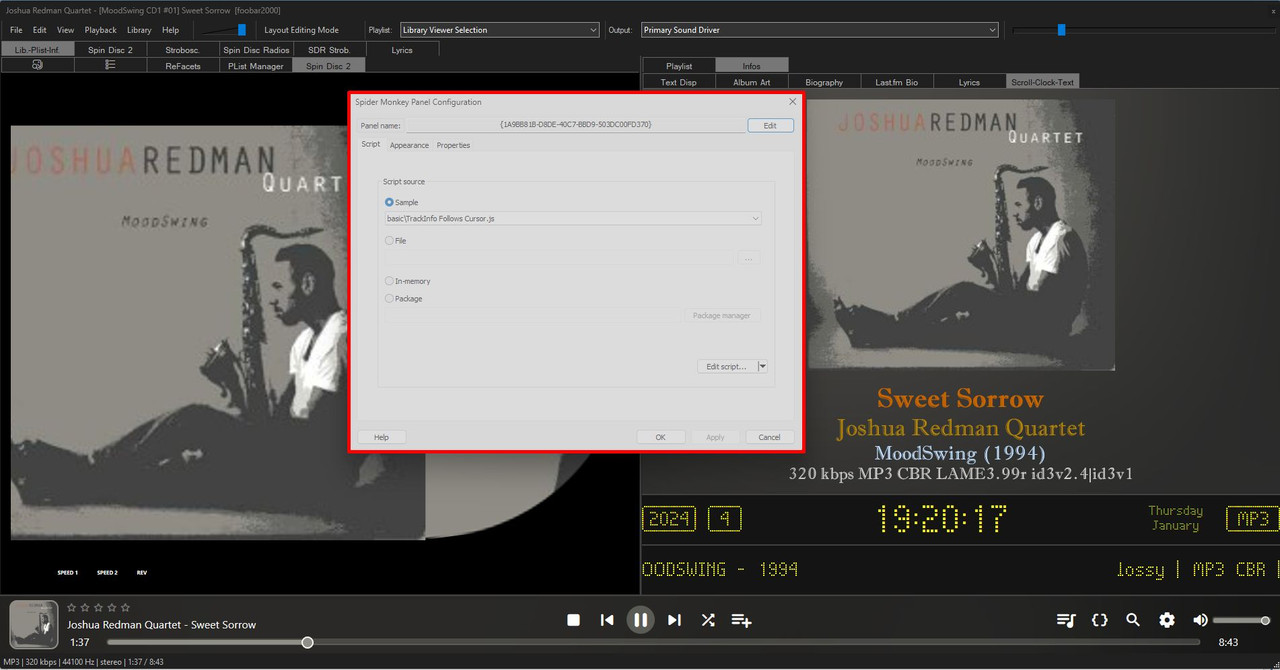Image resolution: width=1280 pixels, height=670 pixels.
Task: Open the playlist music-note icon
Action: click(1066, 620)
